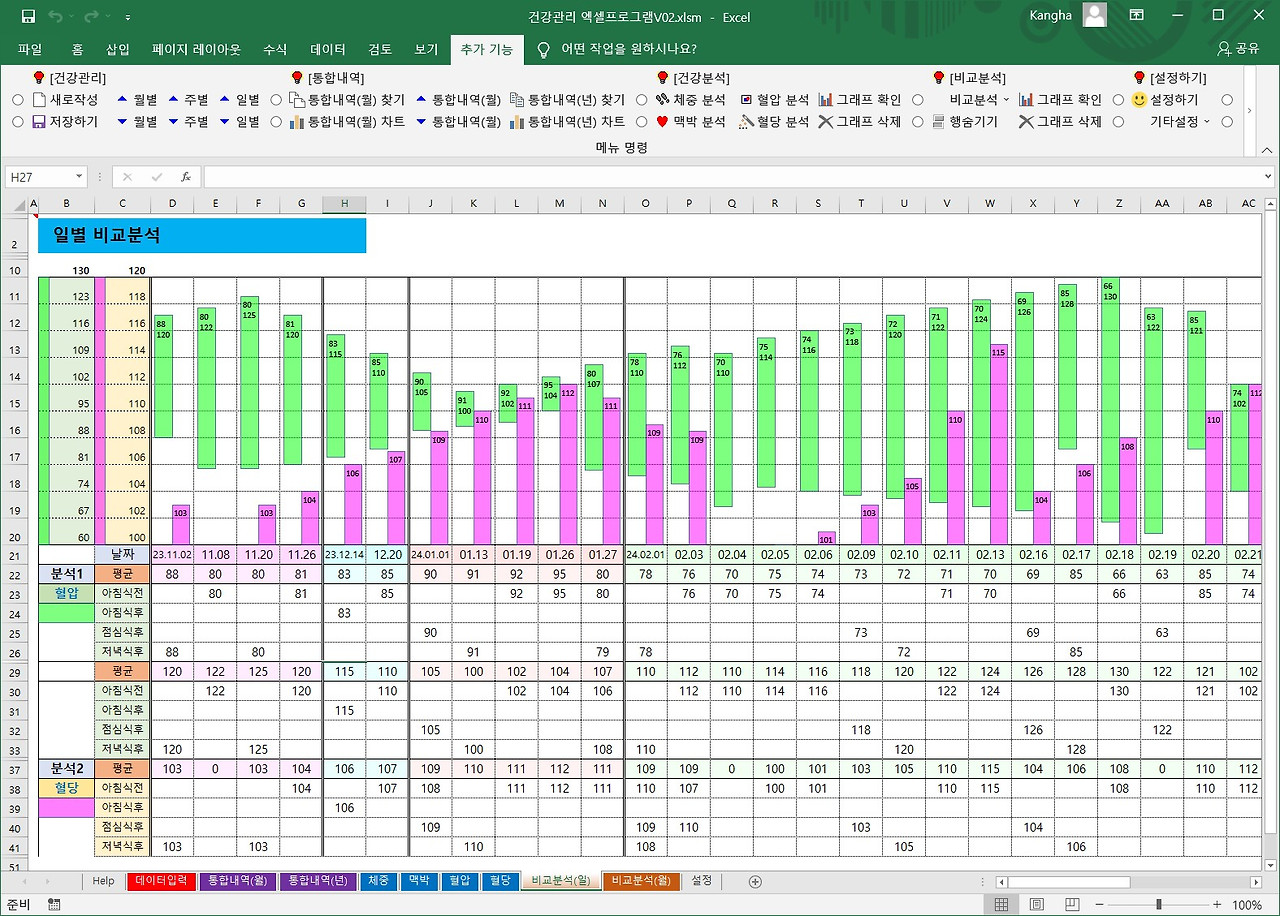Open the 삽입 ribbon tab

coord(118,49)
